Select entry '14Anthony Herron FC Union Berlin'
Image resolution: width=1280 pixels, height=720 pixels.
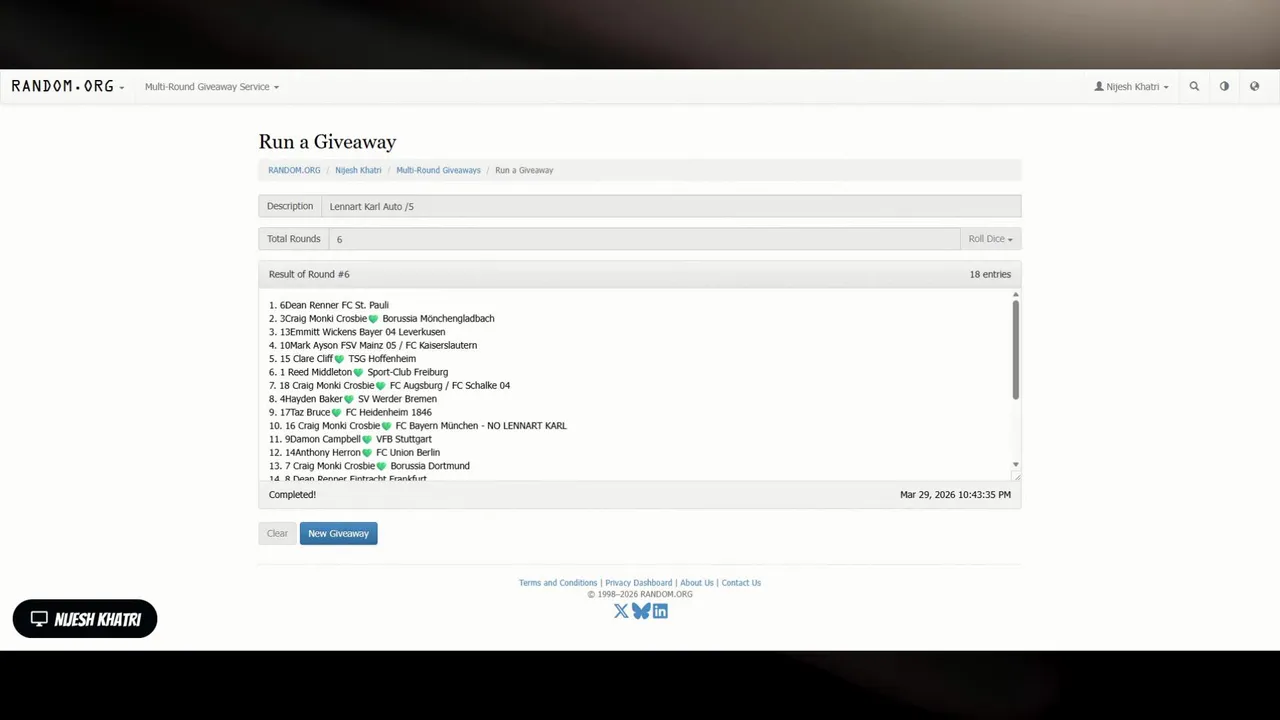354,453
